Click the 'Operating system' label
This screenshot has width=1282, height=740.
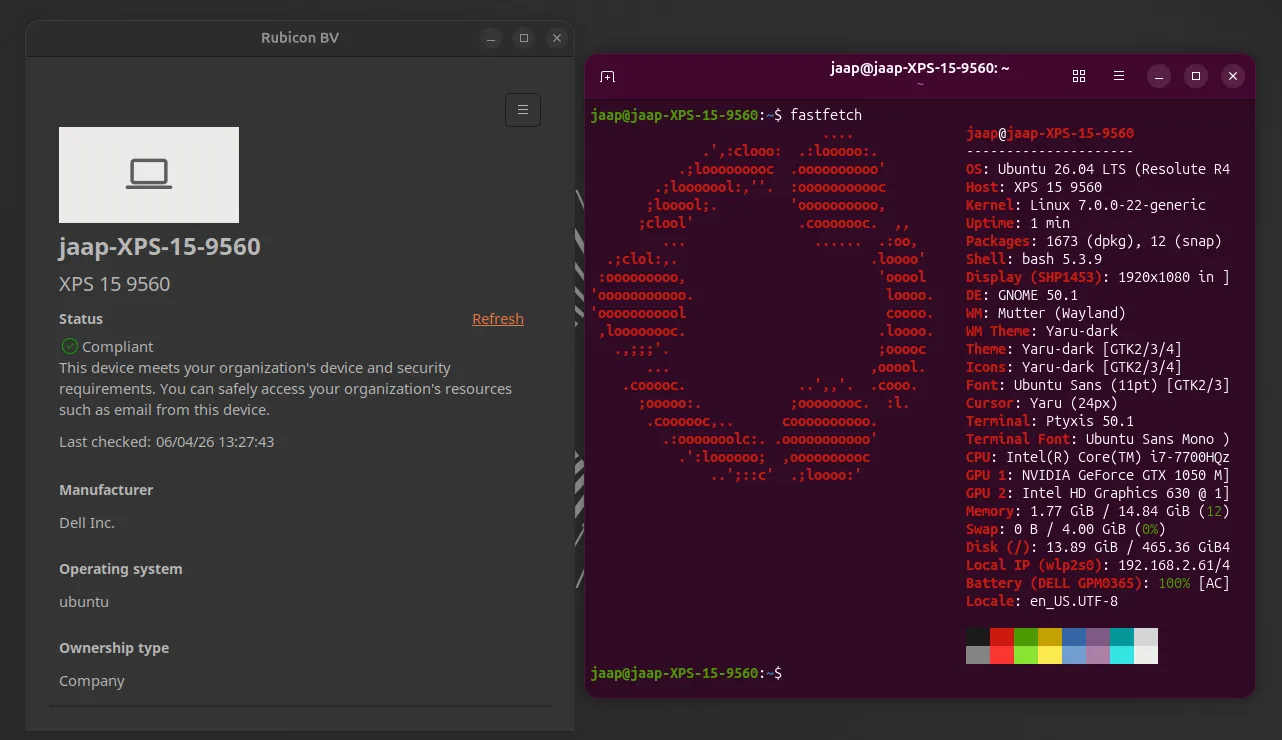pos(121,569)
